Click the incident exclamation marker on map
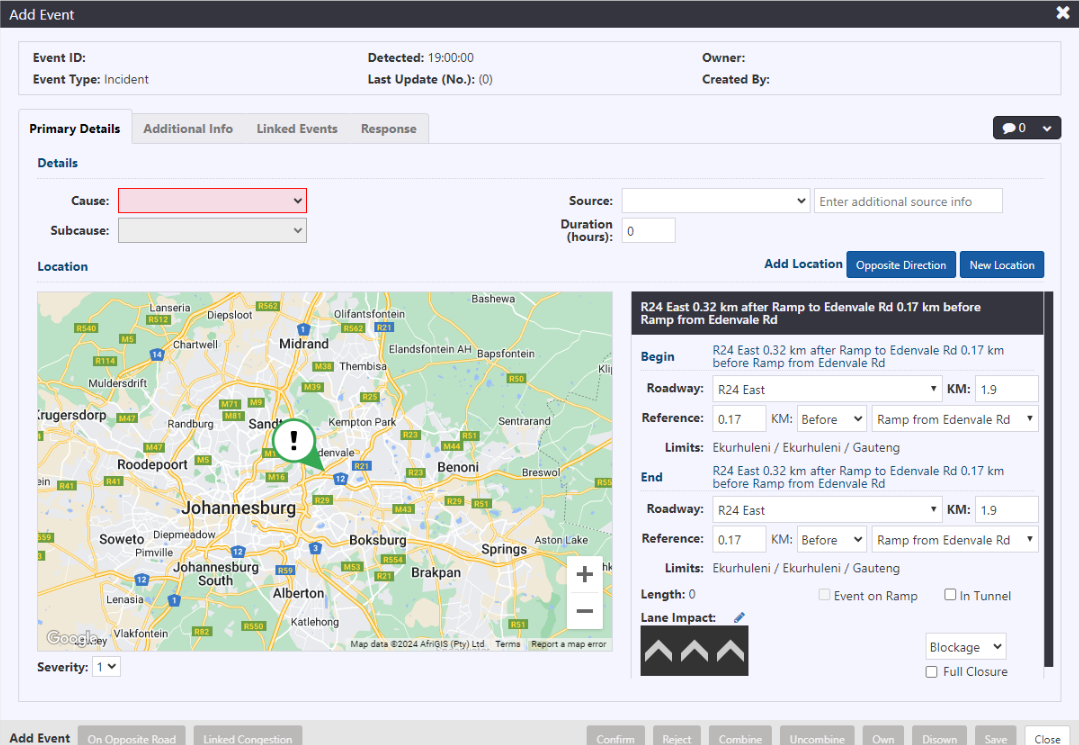This screenshot has height=745, width=1079. [293, 438]
